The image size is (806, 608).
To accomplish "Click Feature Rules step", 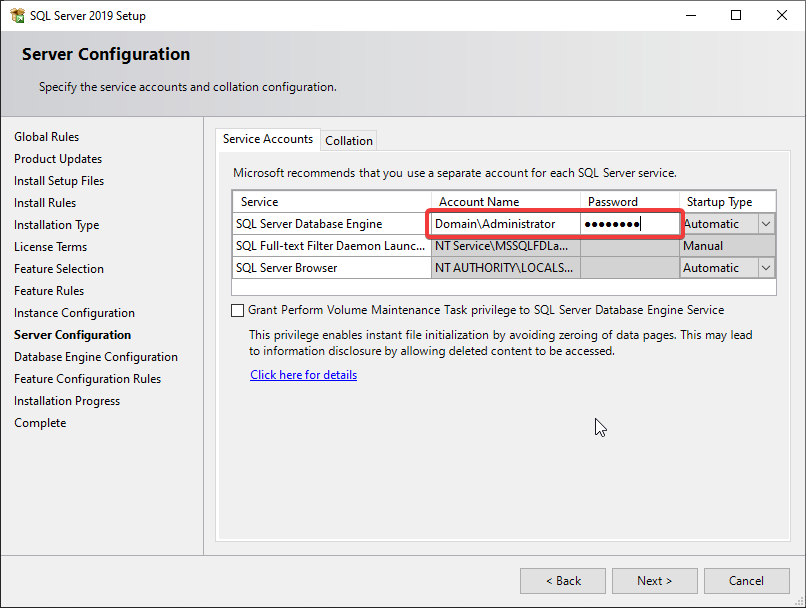I will pos(49,291).
